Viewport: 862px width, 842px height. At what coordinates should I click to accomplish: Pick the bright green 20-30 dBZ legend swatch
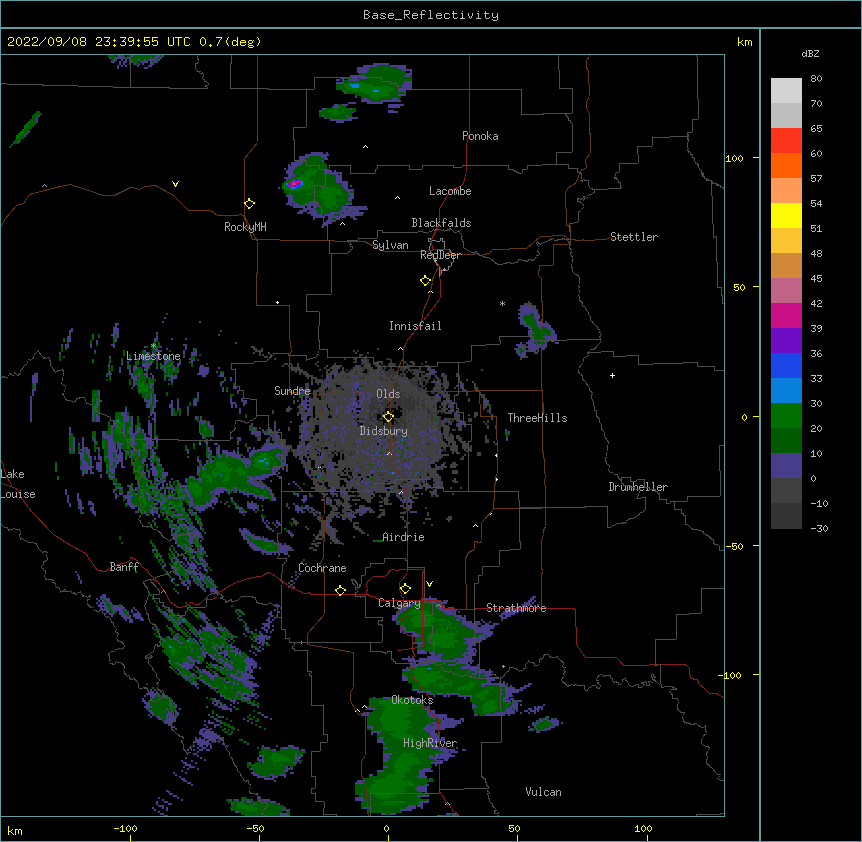point(786,416)
